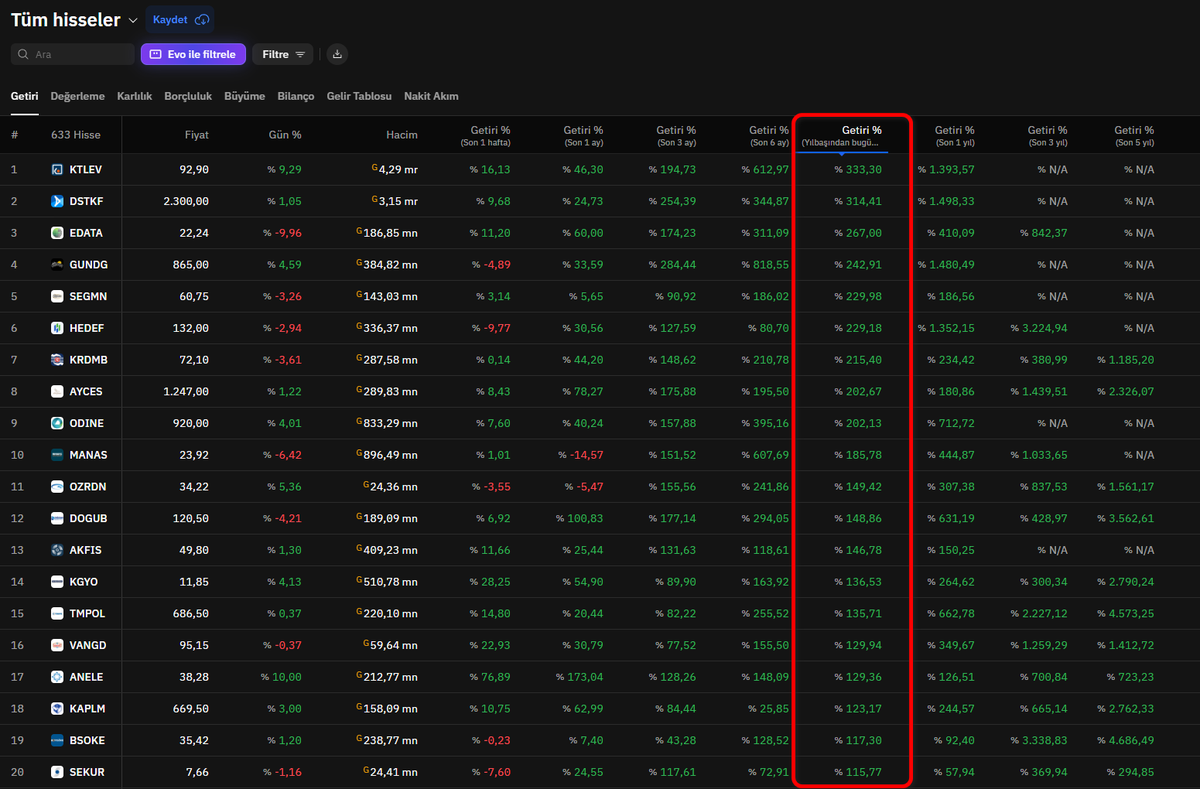This screenshot has height=789, width=1200.
Task: Click the SEKUR stock logo icon
Action: click(x=57, y=772)
